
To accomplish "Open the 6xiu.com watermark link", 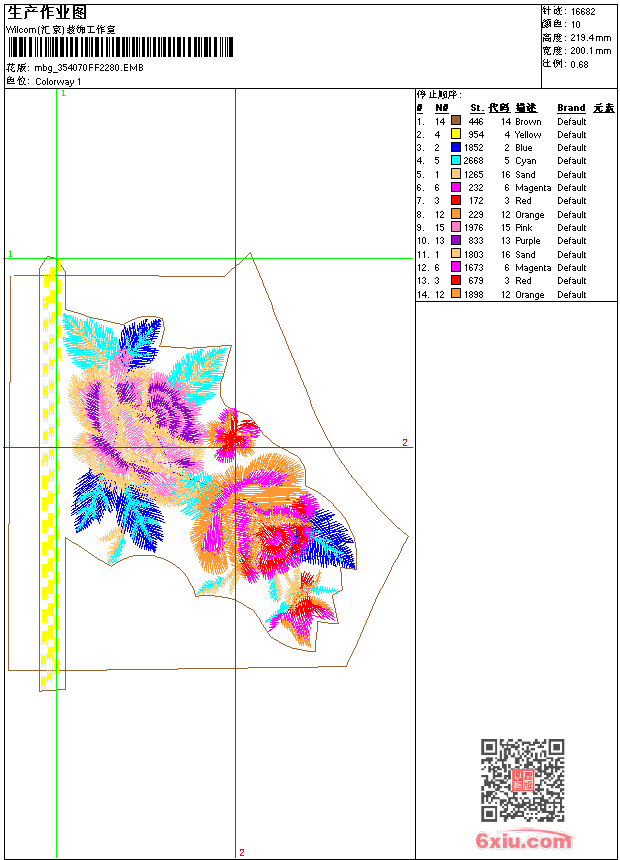I will click(x=523, y=840).
